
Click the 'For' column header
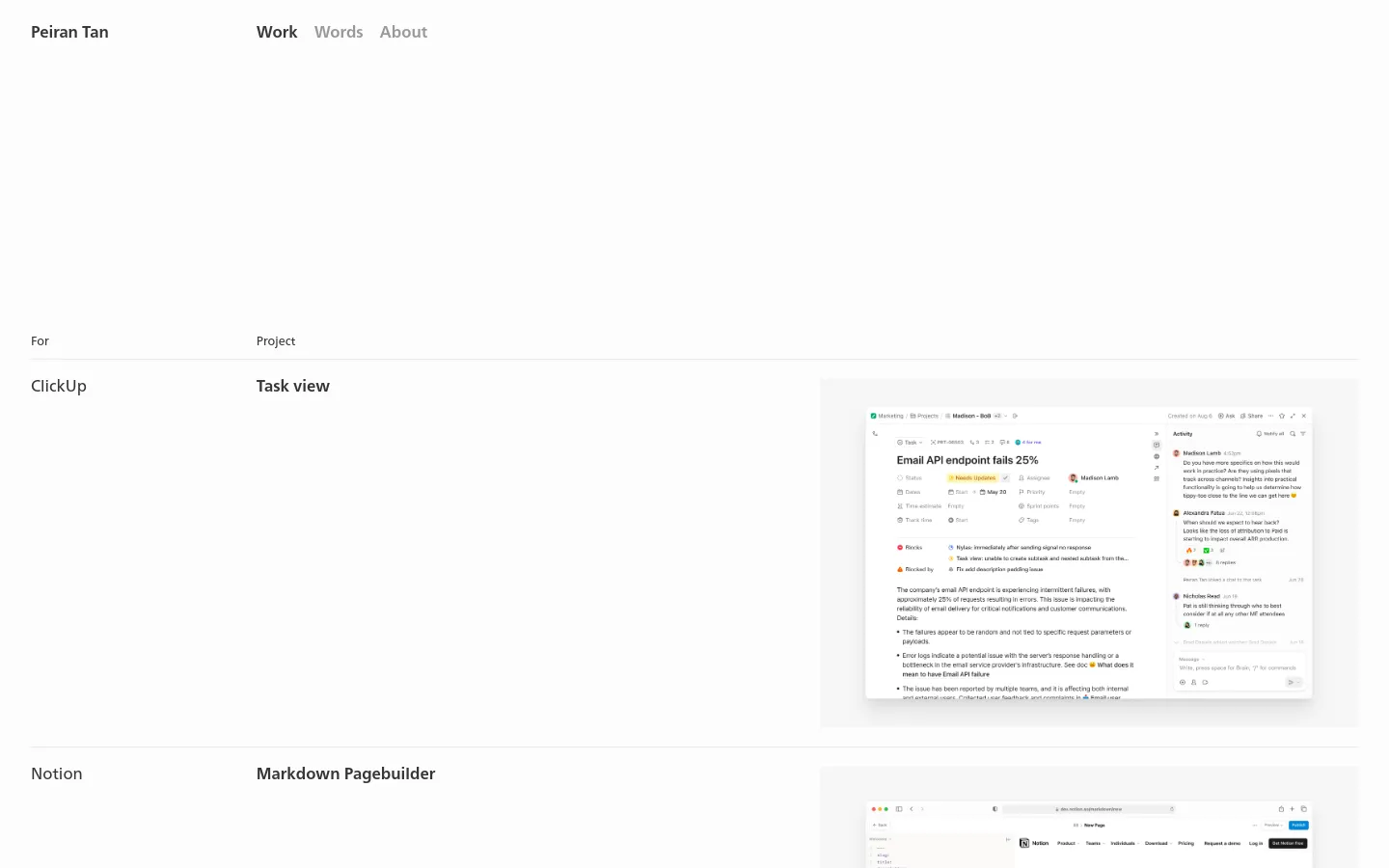click(x=40, y=341)
